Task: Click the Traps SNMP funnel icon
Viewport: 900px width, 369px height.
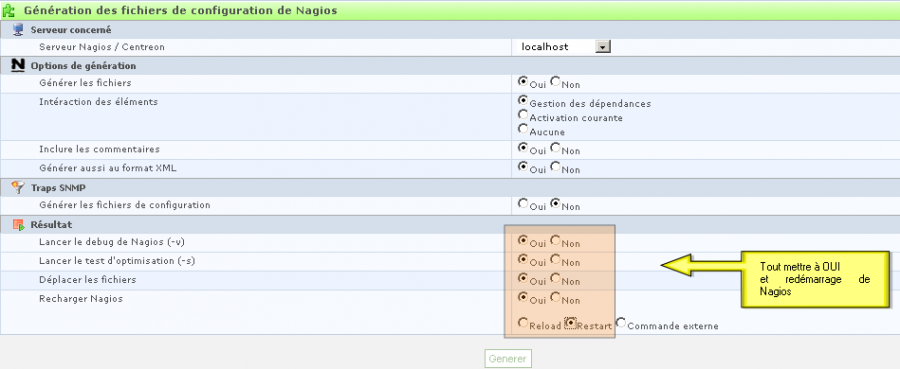Action: click(x=18, y=187)
